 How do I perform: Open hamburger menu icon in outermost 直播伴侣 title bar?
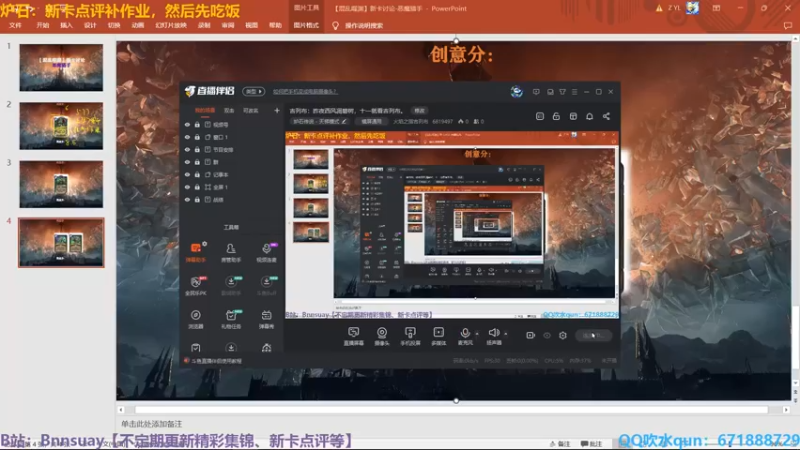[574, 92]
